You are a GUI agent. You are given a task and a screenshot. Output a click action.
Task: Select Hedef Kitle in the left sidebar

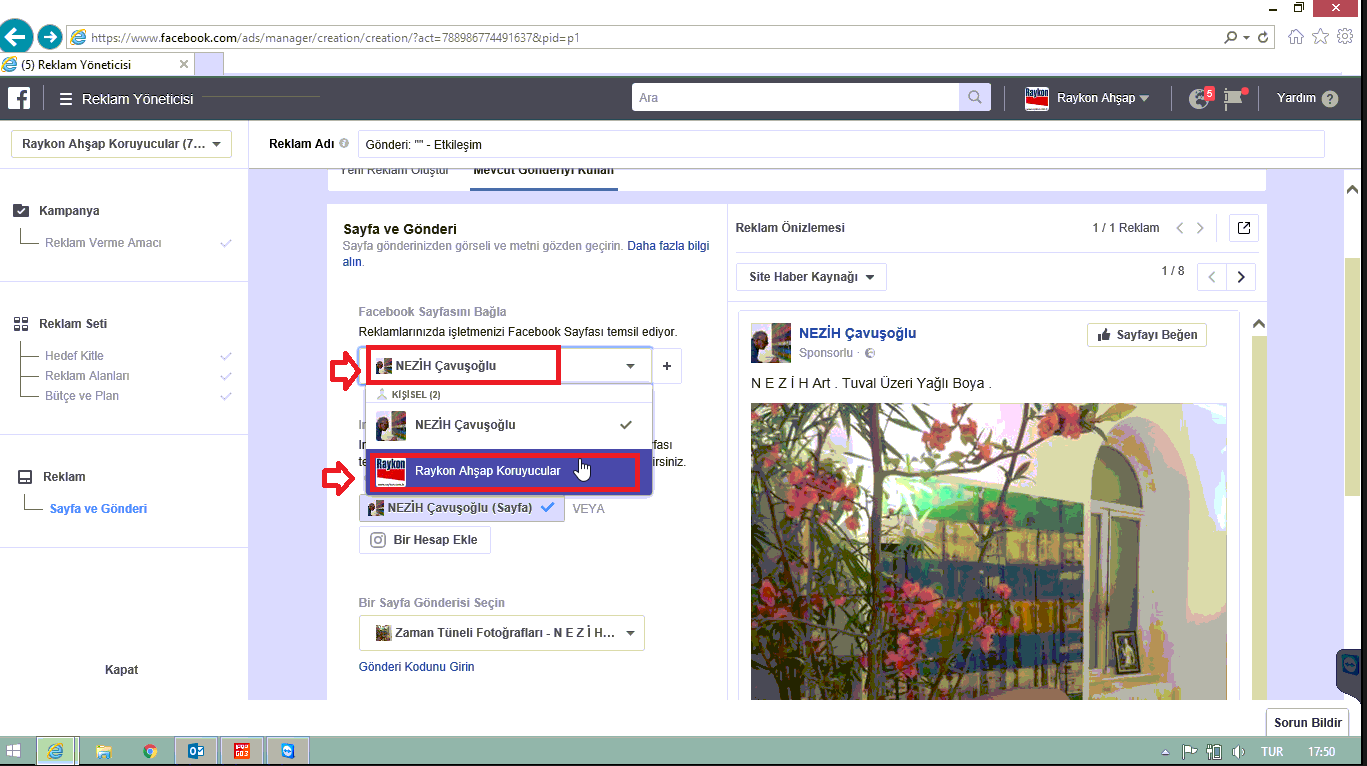click(74, 356)
